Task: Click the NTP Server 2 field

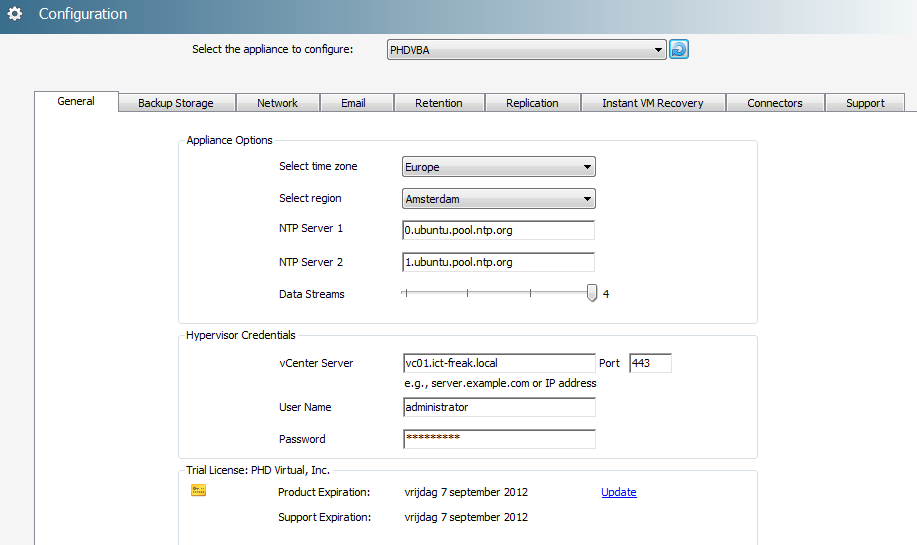Action: pos(498,263)
